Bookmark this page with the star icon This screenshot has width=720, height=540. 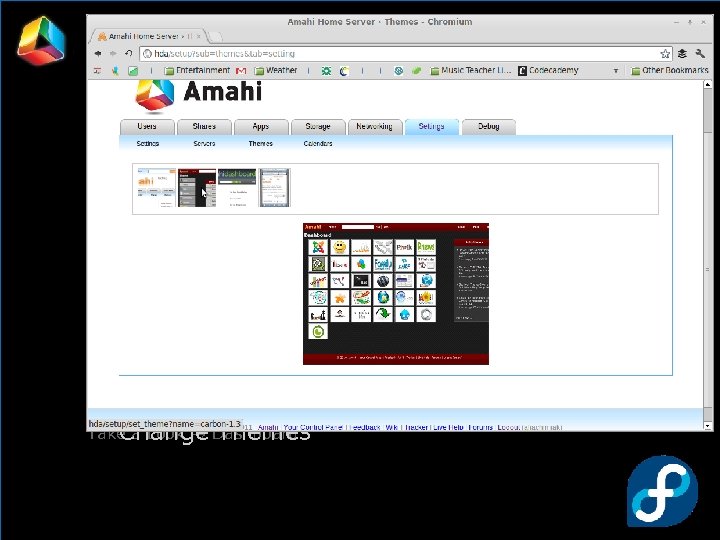(665, 54)
